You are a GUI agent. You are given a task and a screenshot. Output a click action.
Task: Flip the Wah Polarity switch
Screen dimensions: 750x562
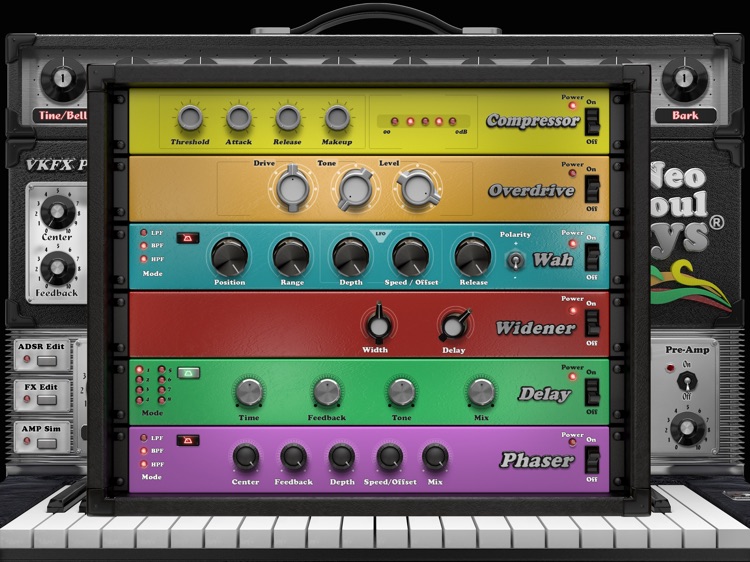(x=515, y=261)
